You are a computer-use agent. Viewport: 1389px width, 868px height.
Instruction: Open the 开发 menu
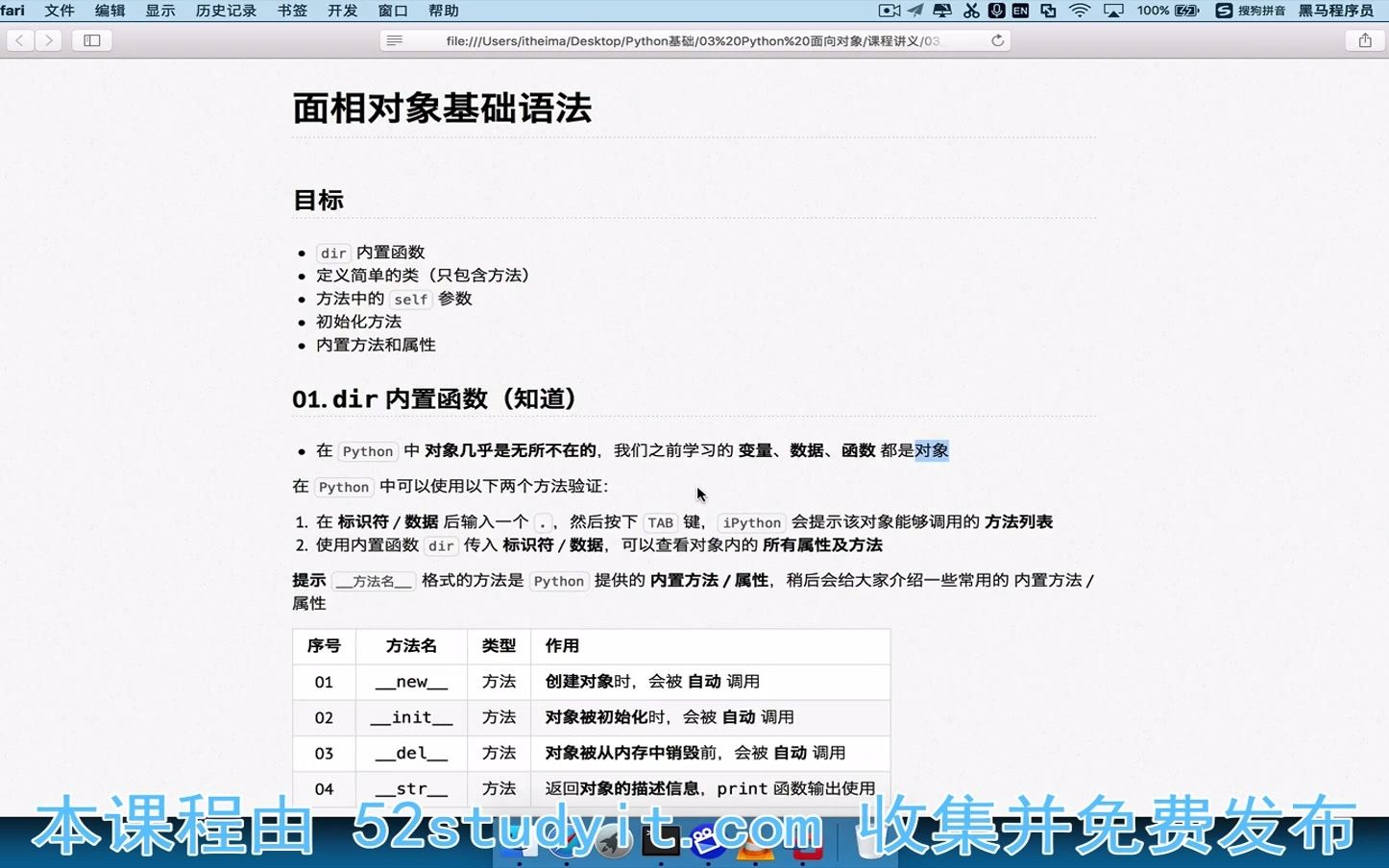341,11
